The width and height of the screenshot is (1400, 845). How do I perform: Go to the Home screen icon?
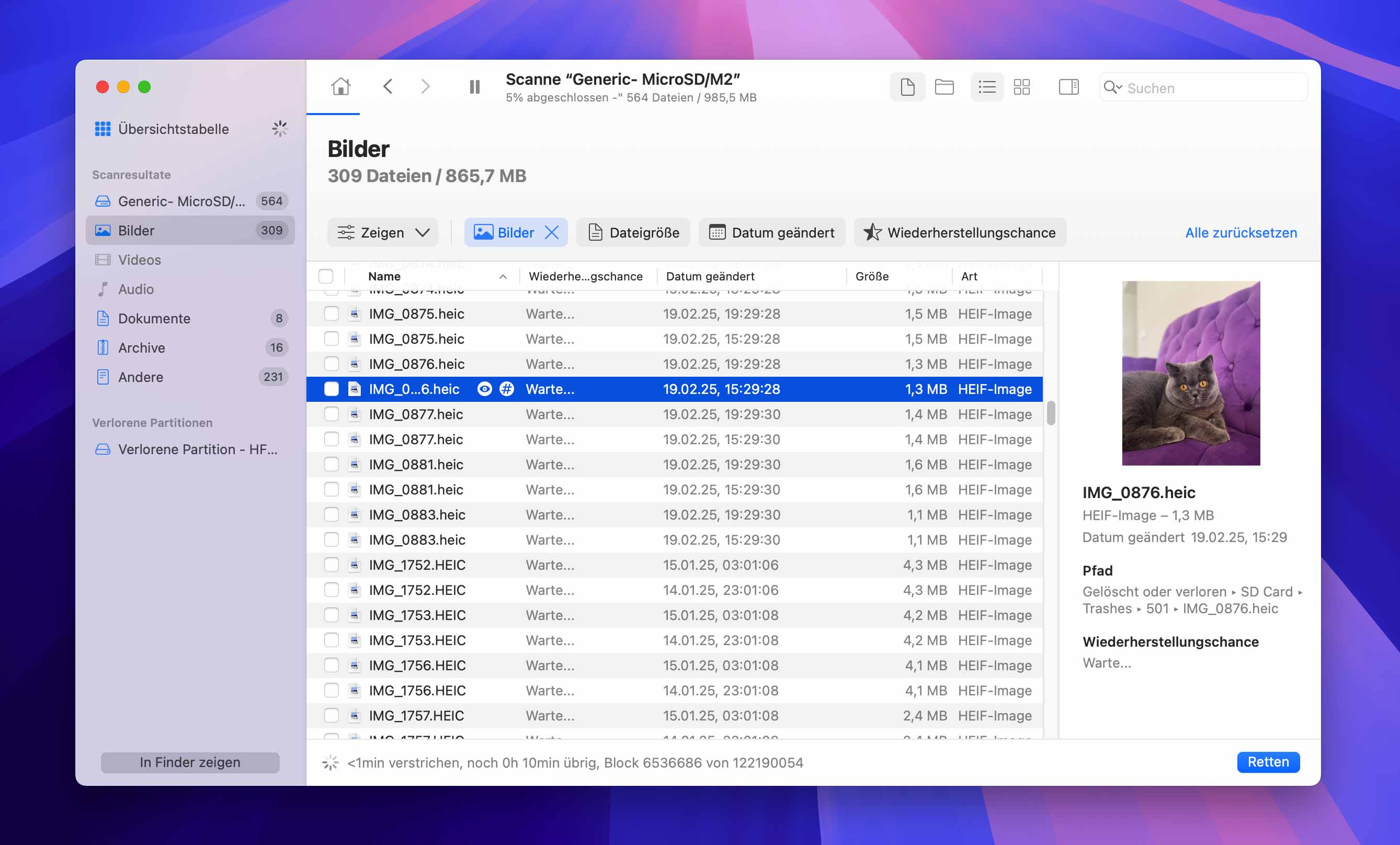pos(341,86)
